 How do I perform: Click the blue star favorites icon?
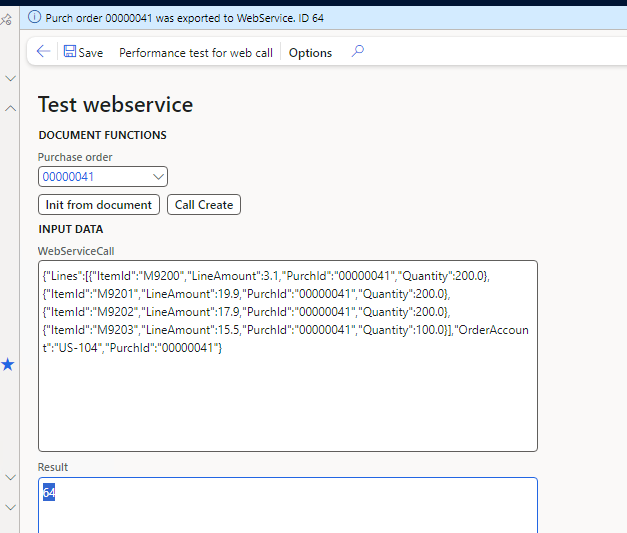coord(8,364)
